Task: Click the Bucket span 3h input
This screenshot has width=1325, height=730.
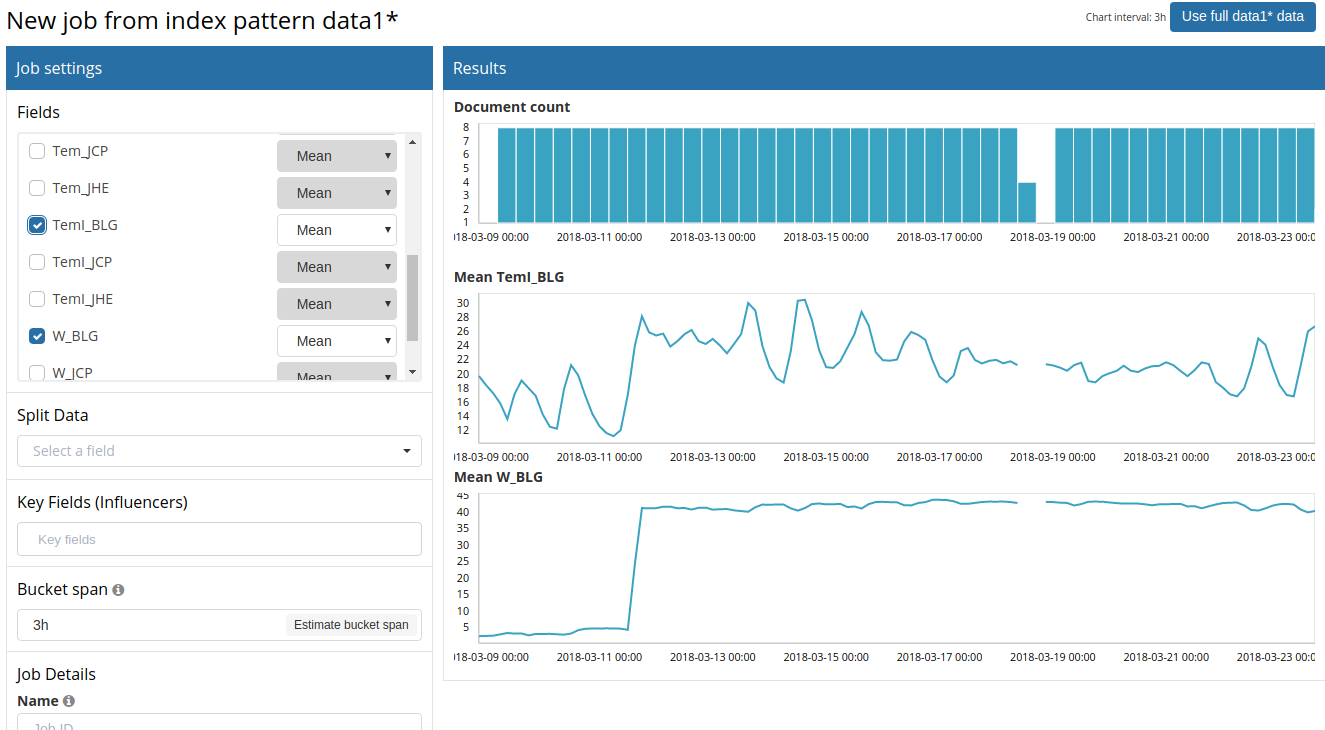Action: pyautogui.click(x=150, y=625)
